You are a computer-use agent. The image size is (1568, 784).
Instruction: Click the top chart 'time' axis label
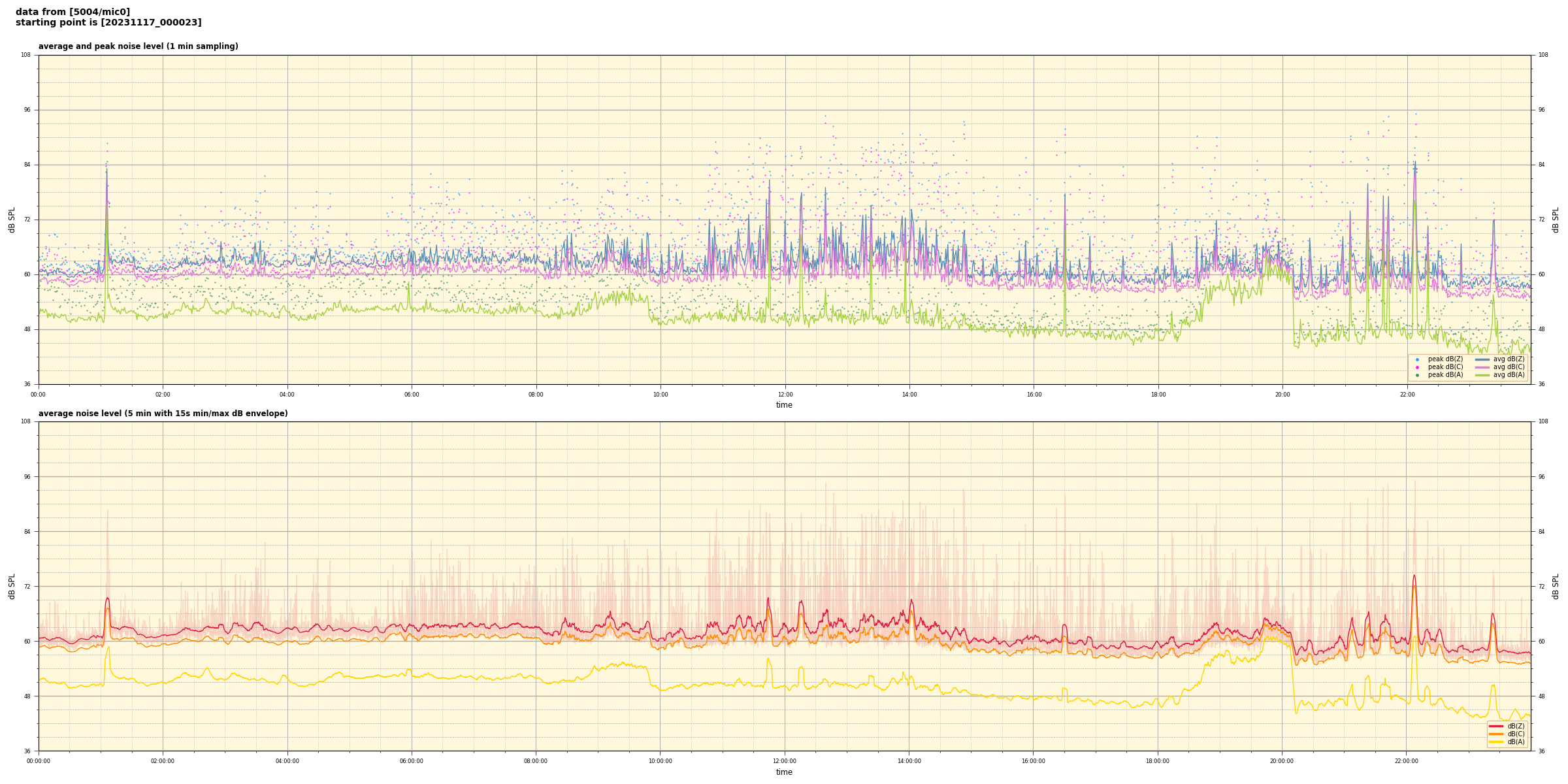point(784,405)
